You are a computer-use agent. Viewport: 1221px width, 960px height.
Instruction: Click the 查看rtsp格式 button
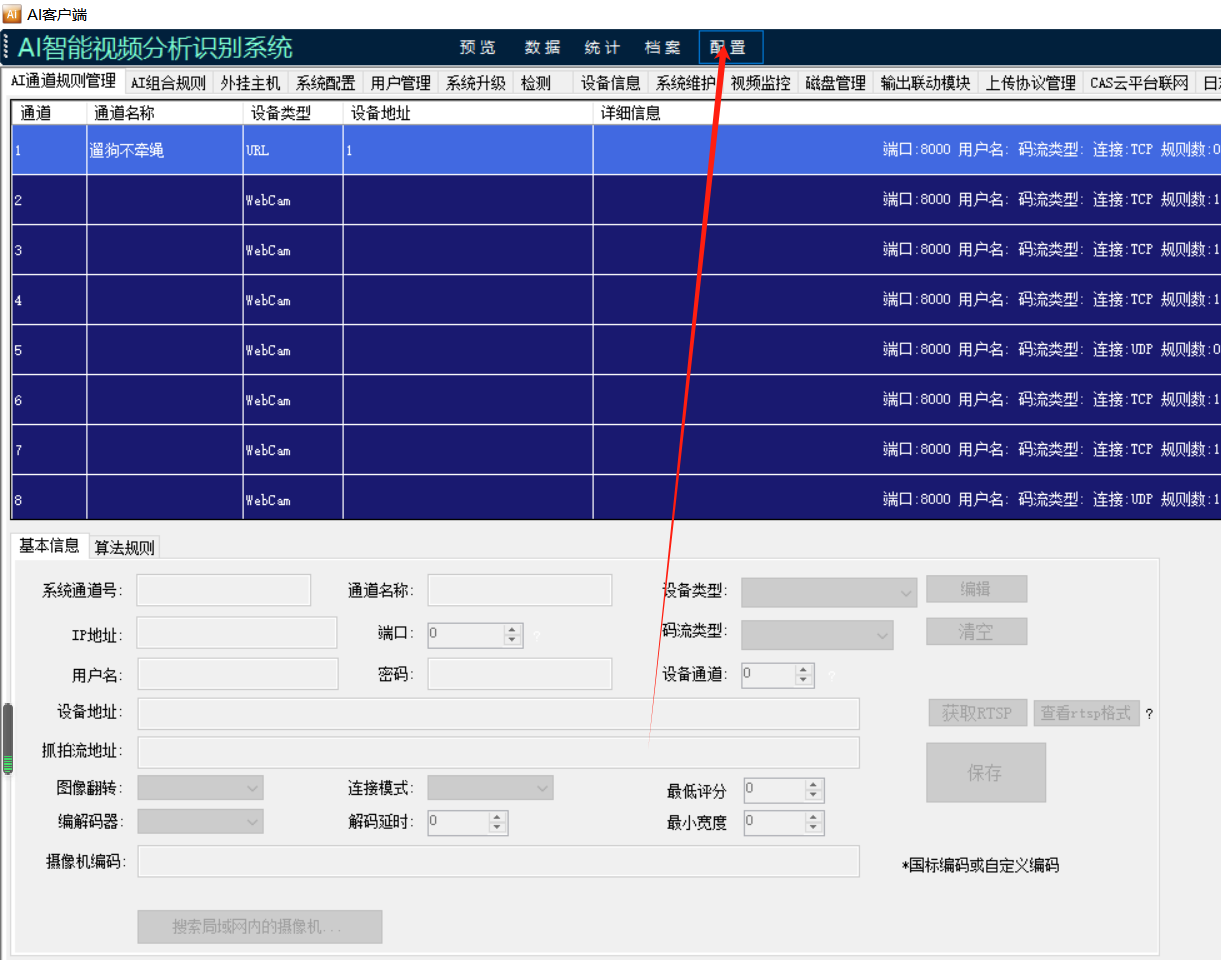1086,713
